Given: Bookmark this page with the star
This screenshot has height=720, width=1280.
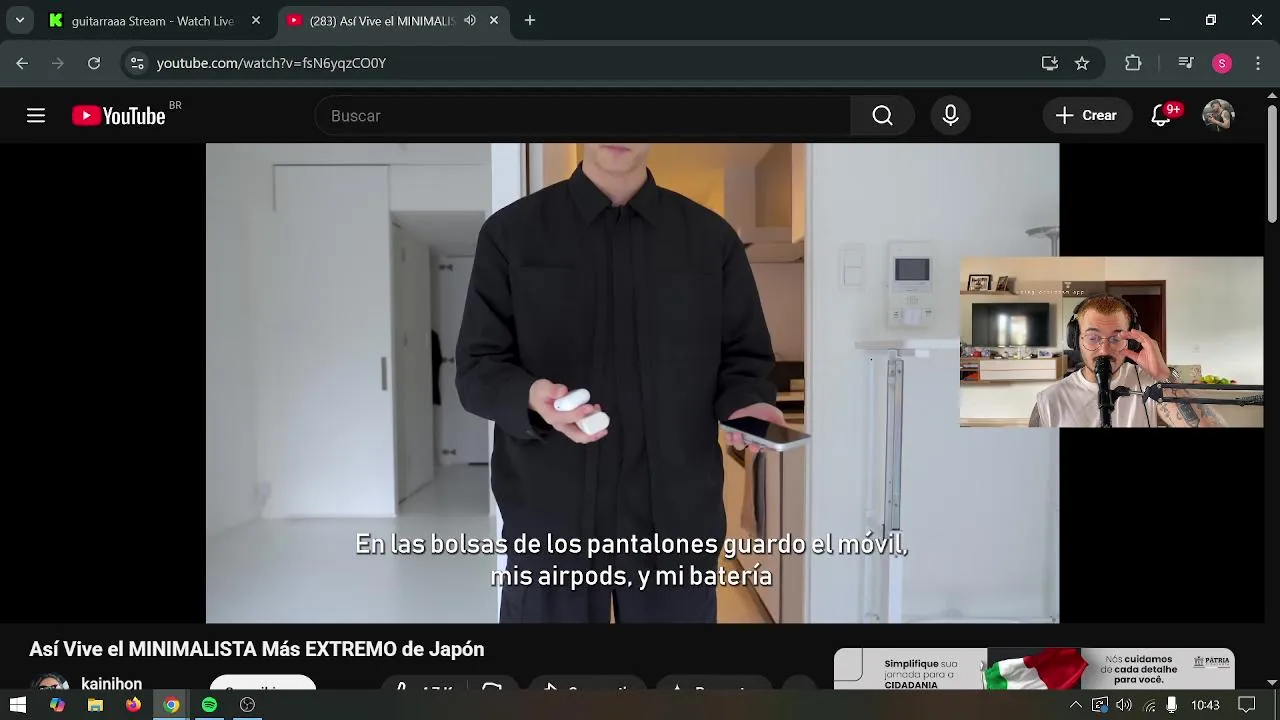Looking at the screenshot, I should (1082, 63).
